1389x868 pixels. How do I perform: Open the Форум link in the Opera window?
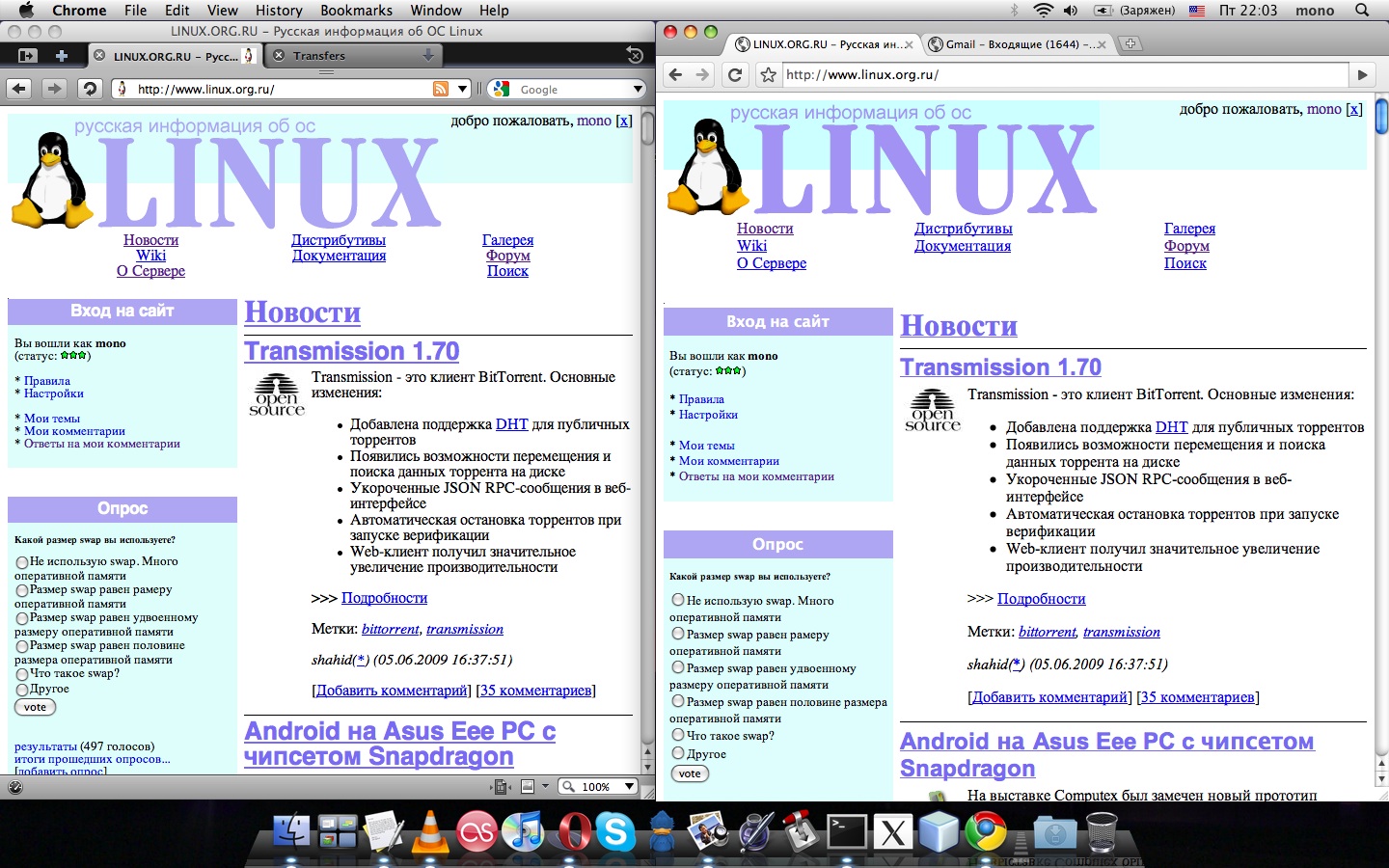[508, 256]
